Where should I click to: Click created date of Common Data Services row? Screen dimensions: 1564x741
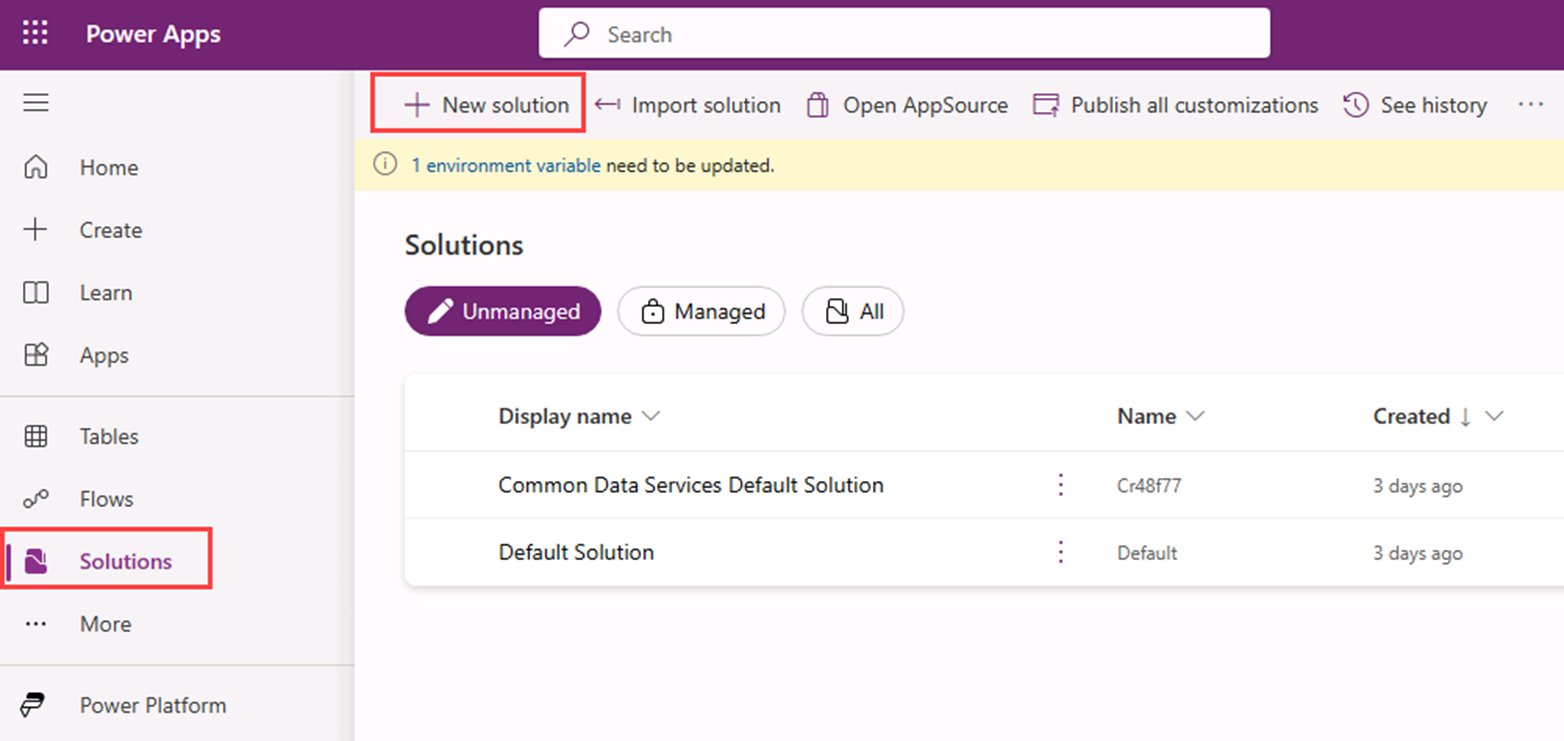[x=1418, y=486]
